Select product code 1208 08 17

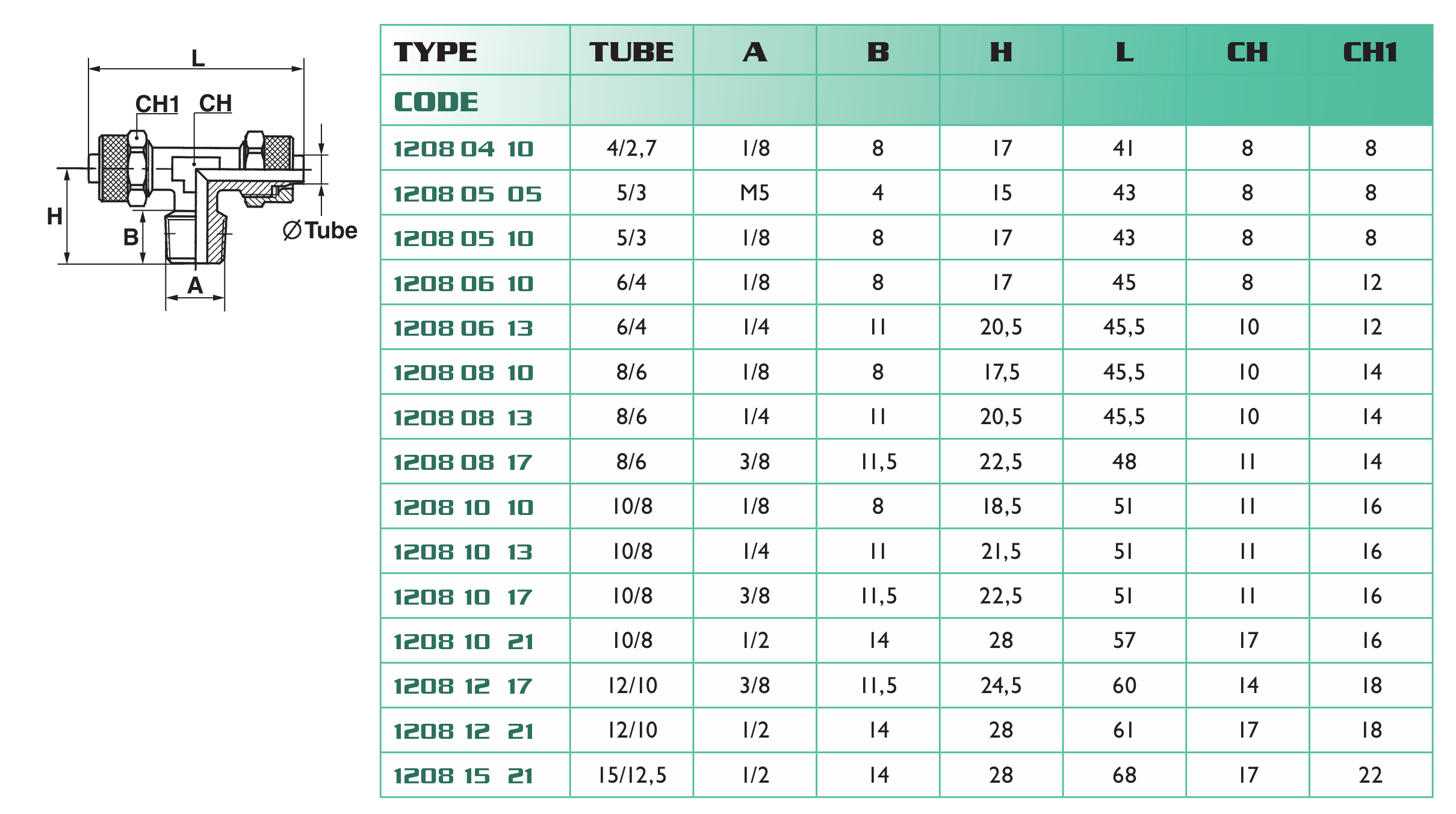[x=463, y=462]
